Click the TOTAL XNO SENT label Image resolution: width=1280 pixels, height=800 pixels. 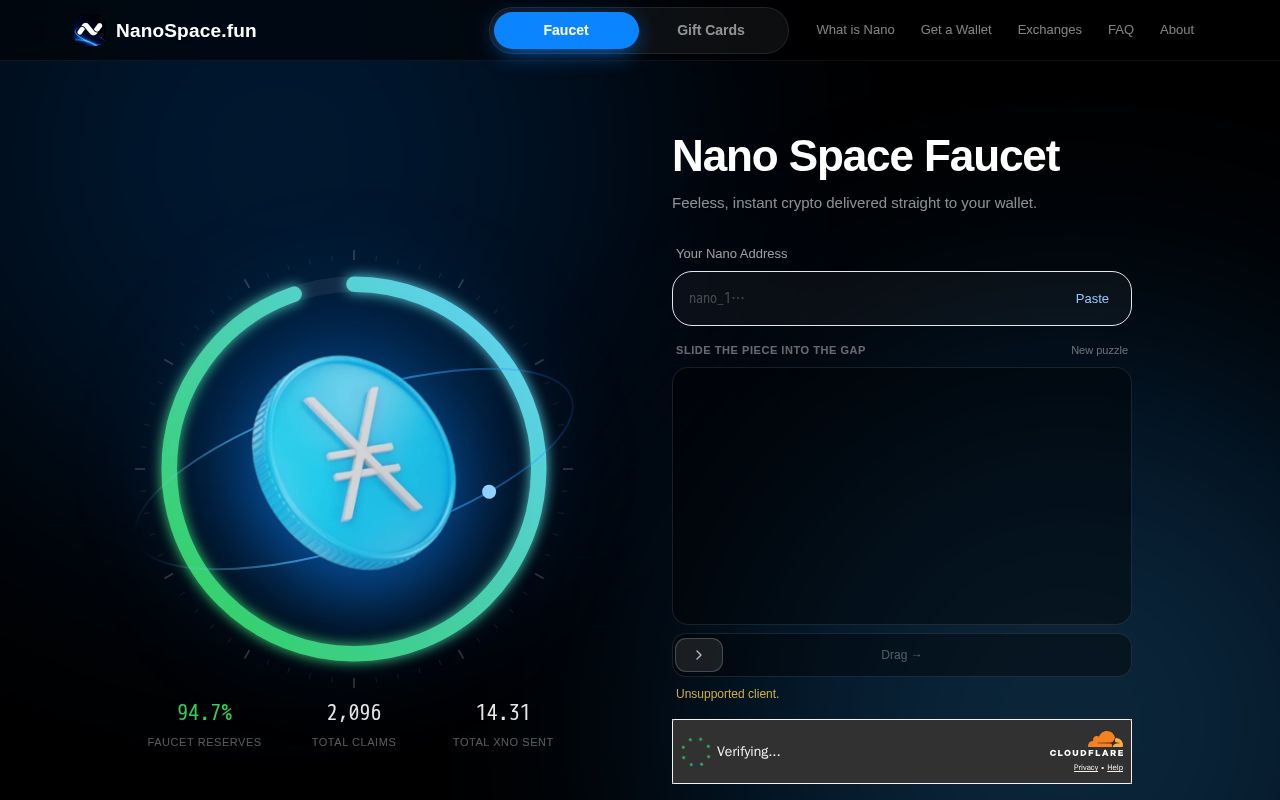503,742
